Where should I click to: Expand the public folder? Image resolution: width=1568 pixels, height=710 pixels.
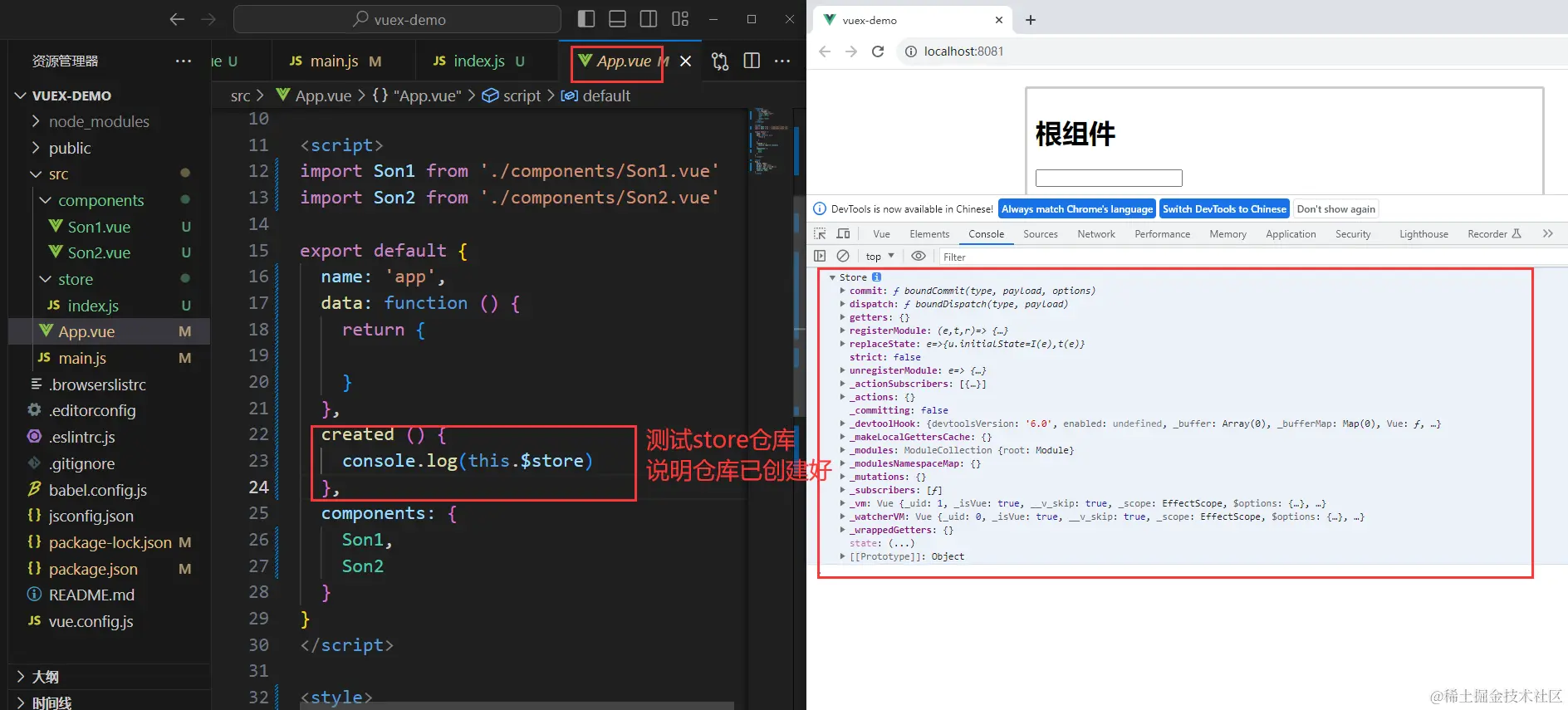click(x=70, y=148)
